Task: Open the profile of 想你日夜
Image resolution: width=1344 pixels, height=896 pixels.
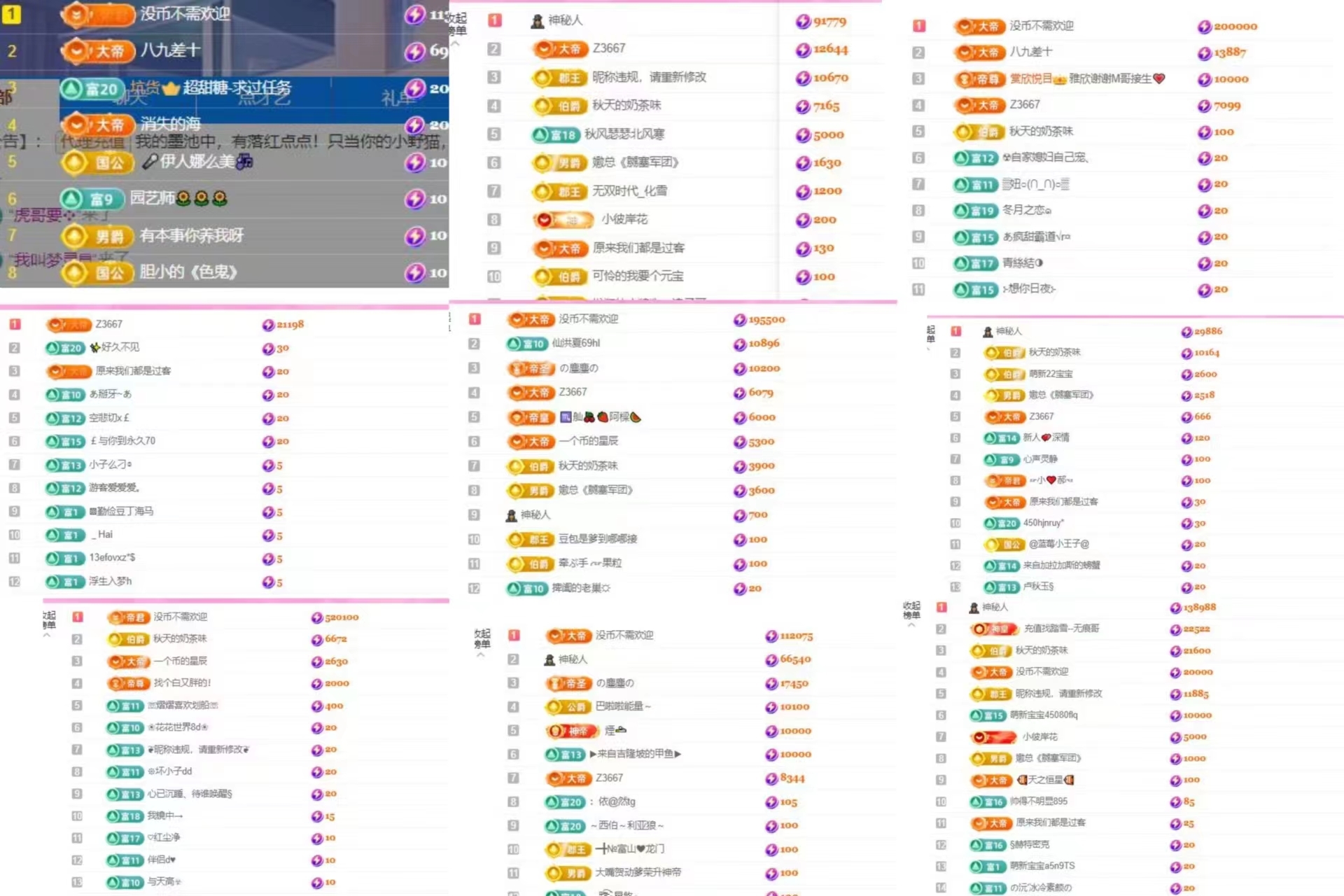Action: (1029, 289)
